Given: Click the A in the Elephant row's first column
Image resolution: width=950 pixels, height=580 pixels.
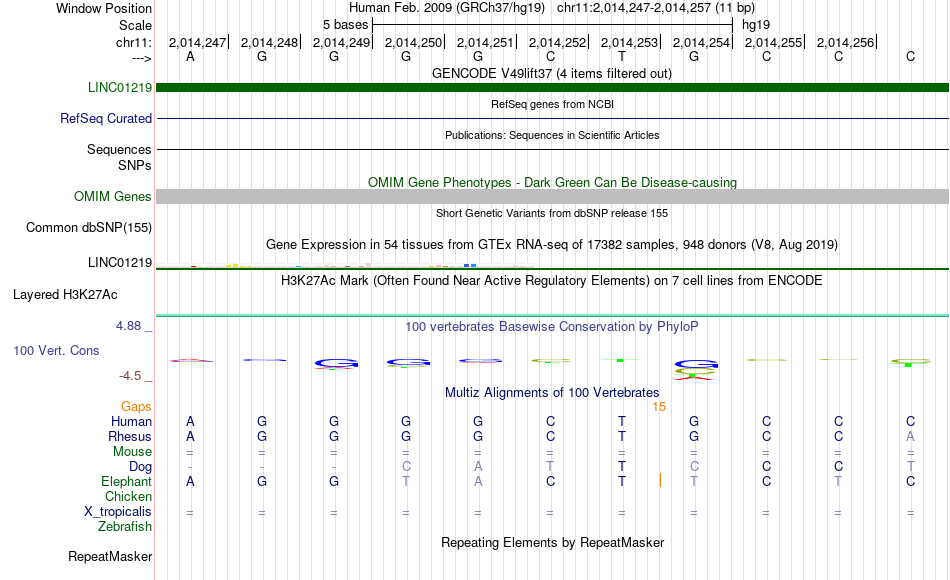Looking at the screenshot, I should pos(190,481).
